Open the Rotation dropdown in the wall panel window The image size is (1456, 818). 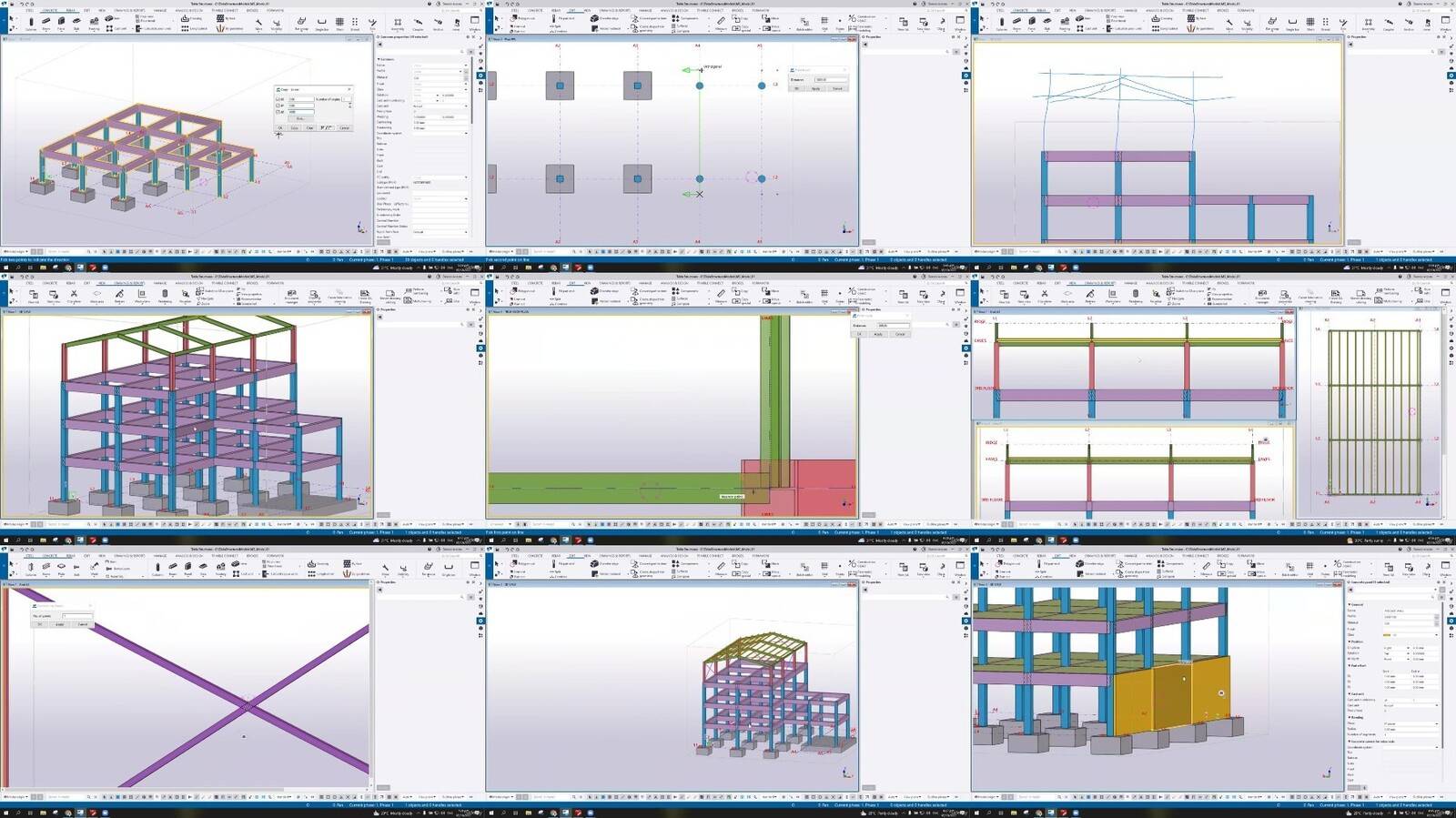point(1395,653)
